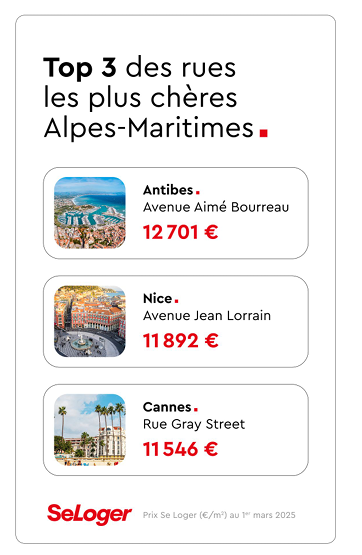Open the Cannes palm trees photo
This screenshot has width=362, height=555.
point(90,430)
